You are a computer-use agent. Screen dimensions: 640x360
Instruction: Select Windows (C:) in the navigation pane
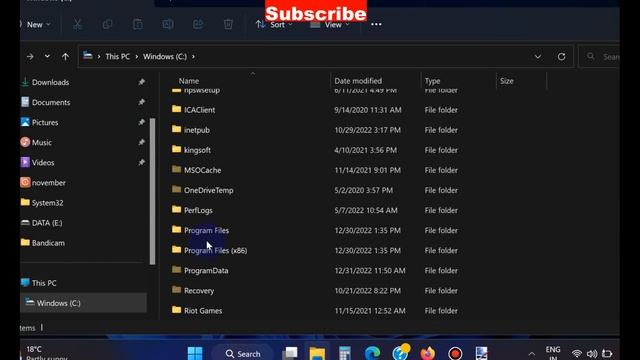(x=84, y=303)
